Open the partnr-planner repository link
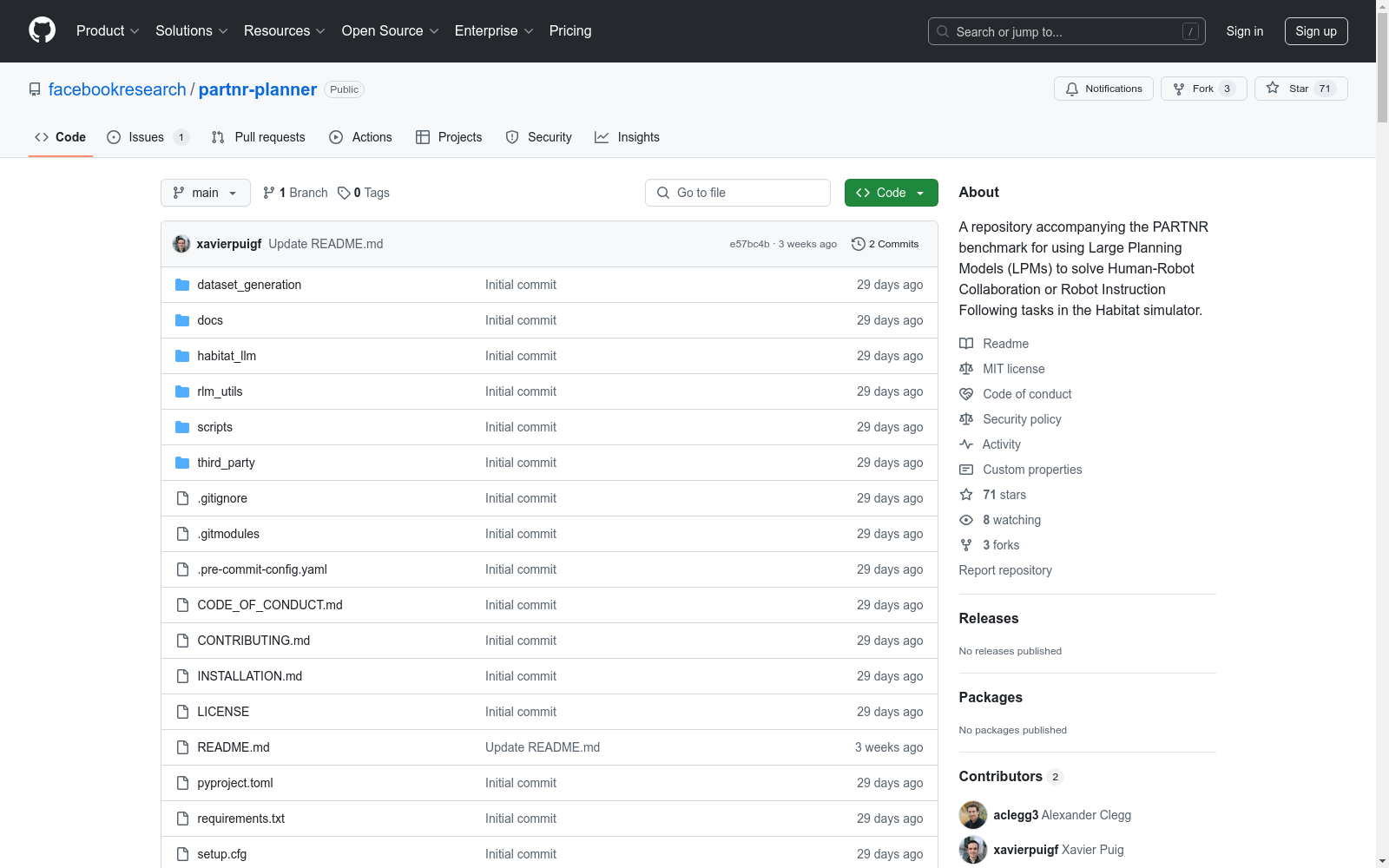 (258, 89)
